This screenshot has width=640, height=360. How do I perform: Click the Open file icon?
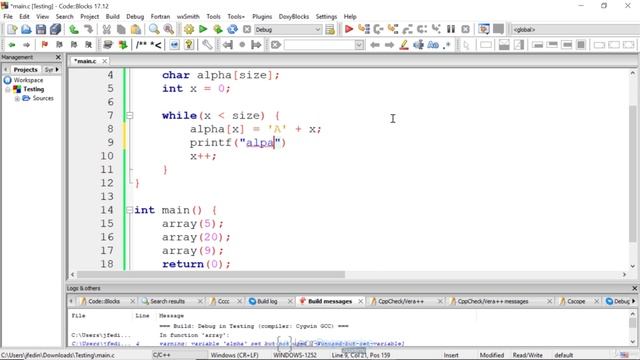(x=26, y=29)
